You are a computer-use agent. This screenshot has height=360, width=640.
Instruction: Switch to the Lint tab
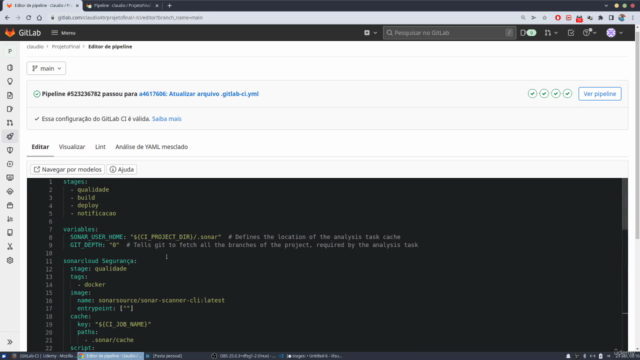[100, 147]
